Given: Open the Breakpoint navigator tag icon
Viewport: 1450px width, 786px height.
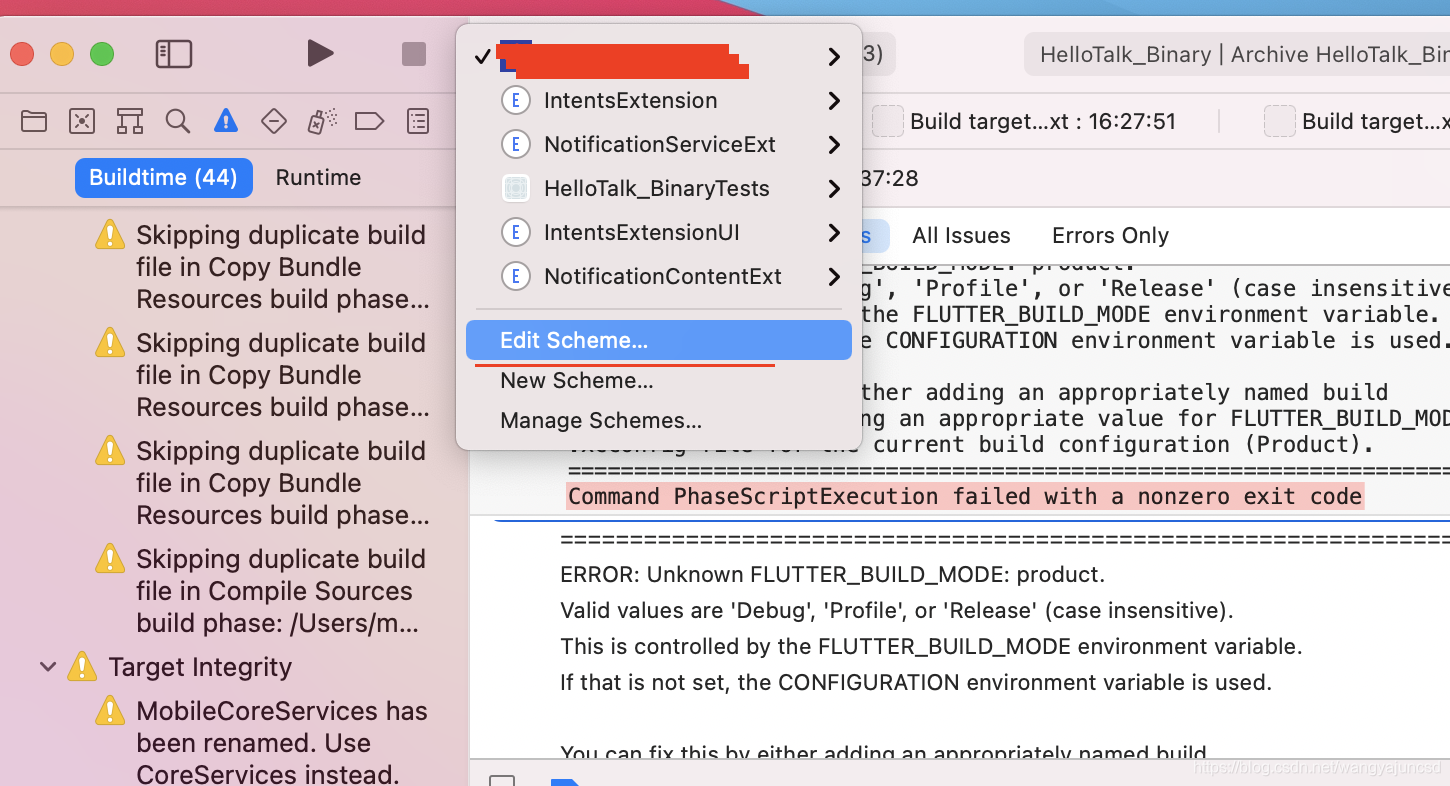Looking at the screenshot, I should pos(370,122).
